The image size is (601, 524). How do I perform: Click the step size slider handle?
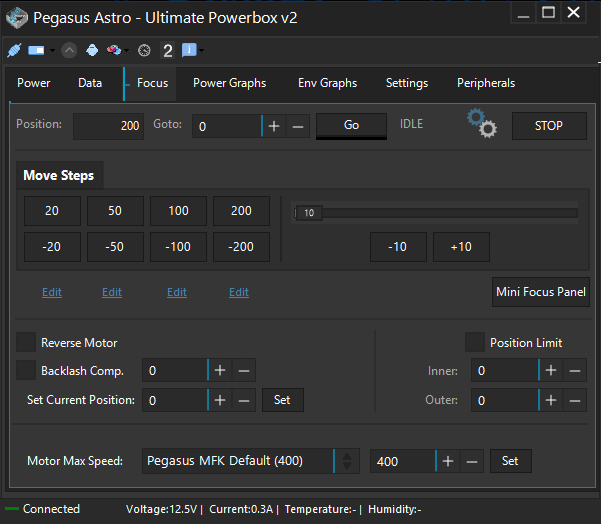(309, 213)
